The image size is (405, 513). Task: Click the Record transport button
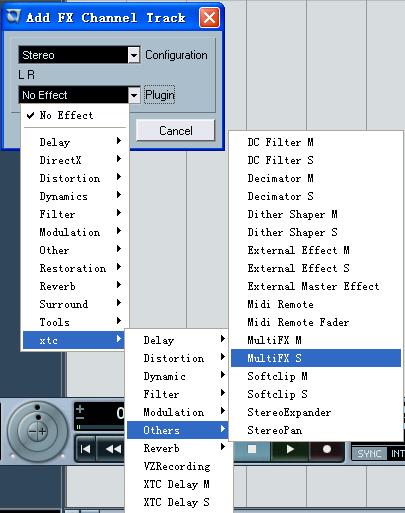click(x=327, y=450)
